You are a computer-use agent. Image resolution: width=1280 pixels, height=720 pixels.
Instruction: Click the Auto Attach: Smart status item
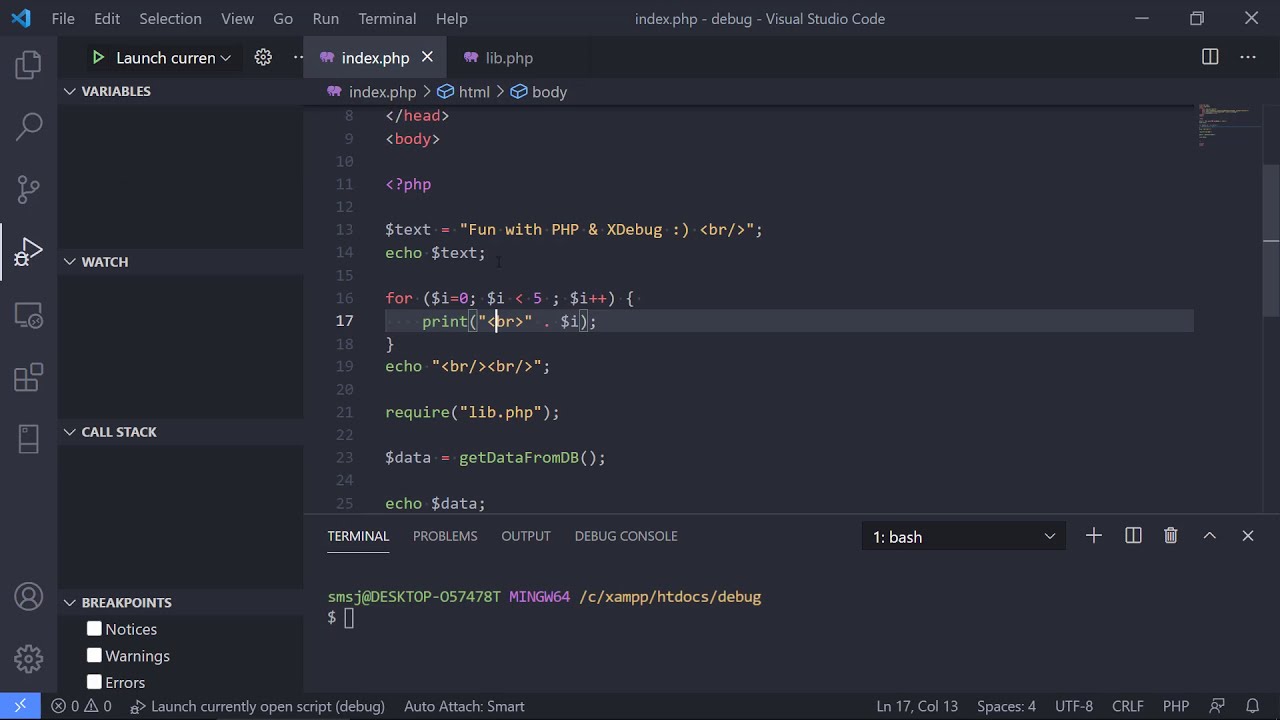click(x=464, y=706)
